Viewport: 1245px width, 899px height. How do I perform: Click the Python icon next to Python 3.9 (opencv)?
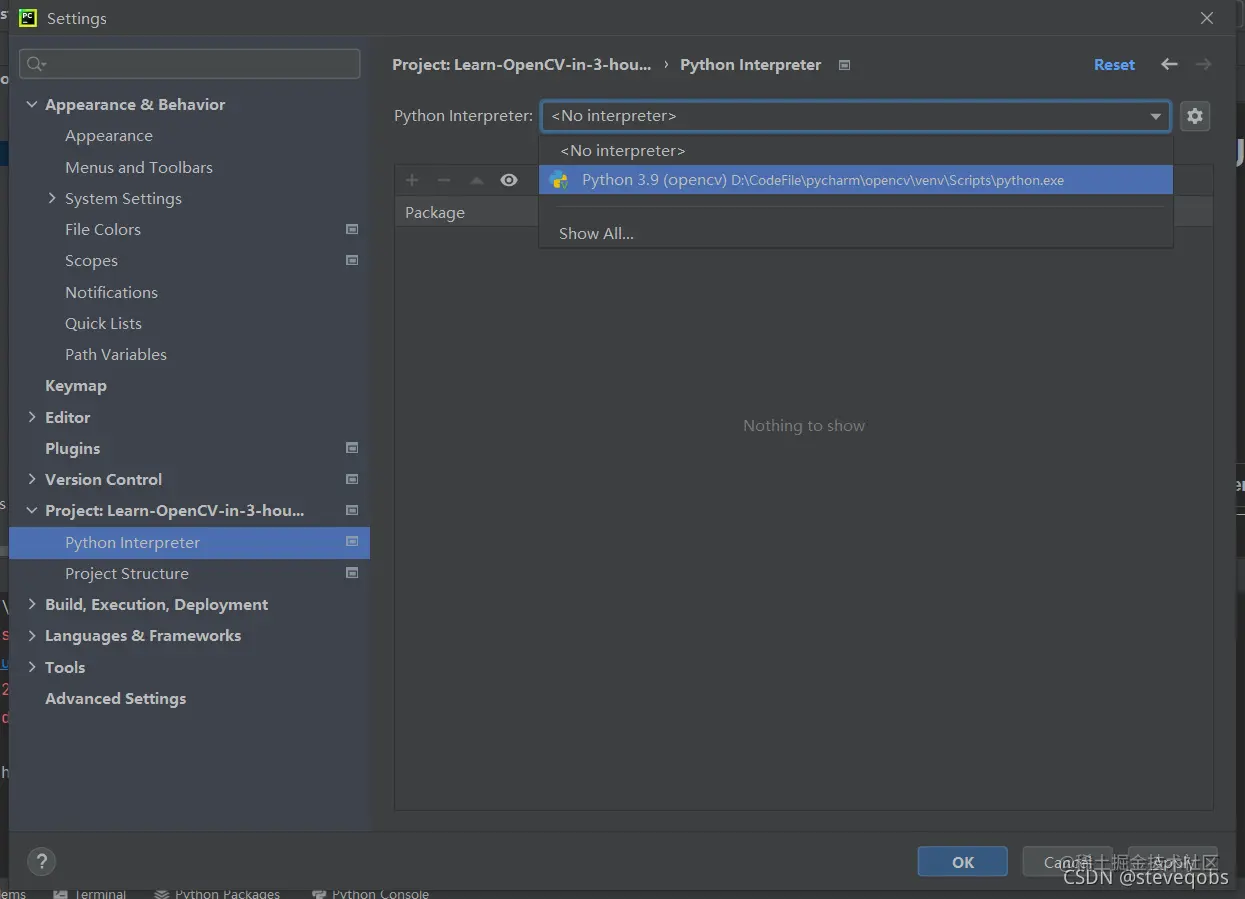tap(559, 180)
